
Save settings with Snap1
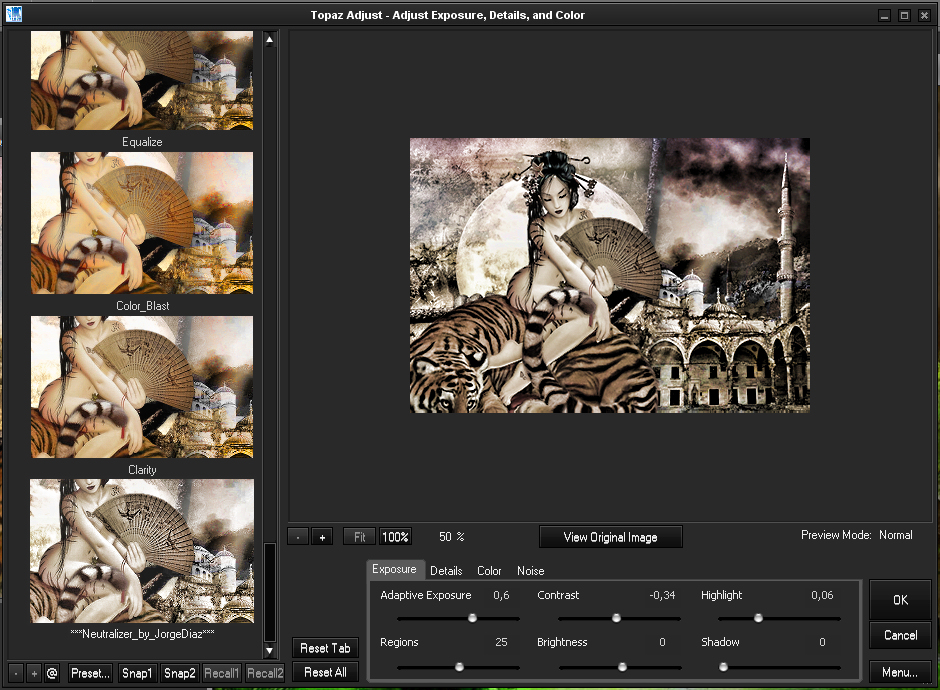tap(137, 673)
